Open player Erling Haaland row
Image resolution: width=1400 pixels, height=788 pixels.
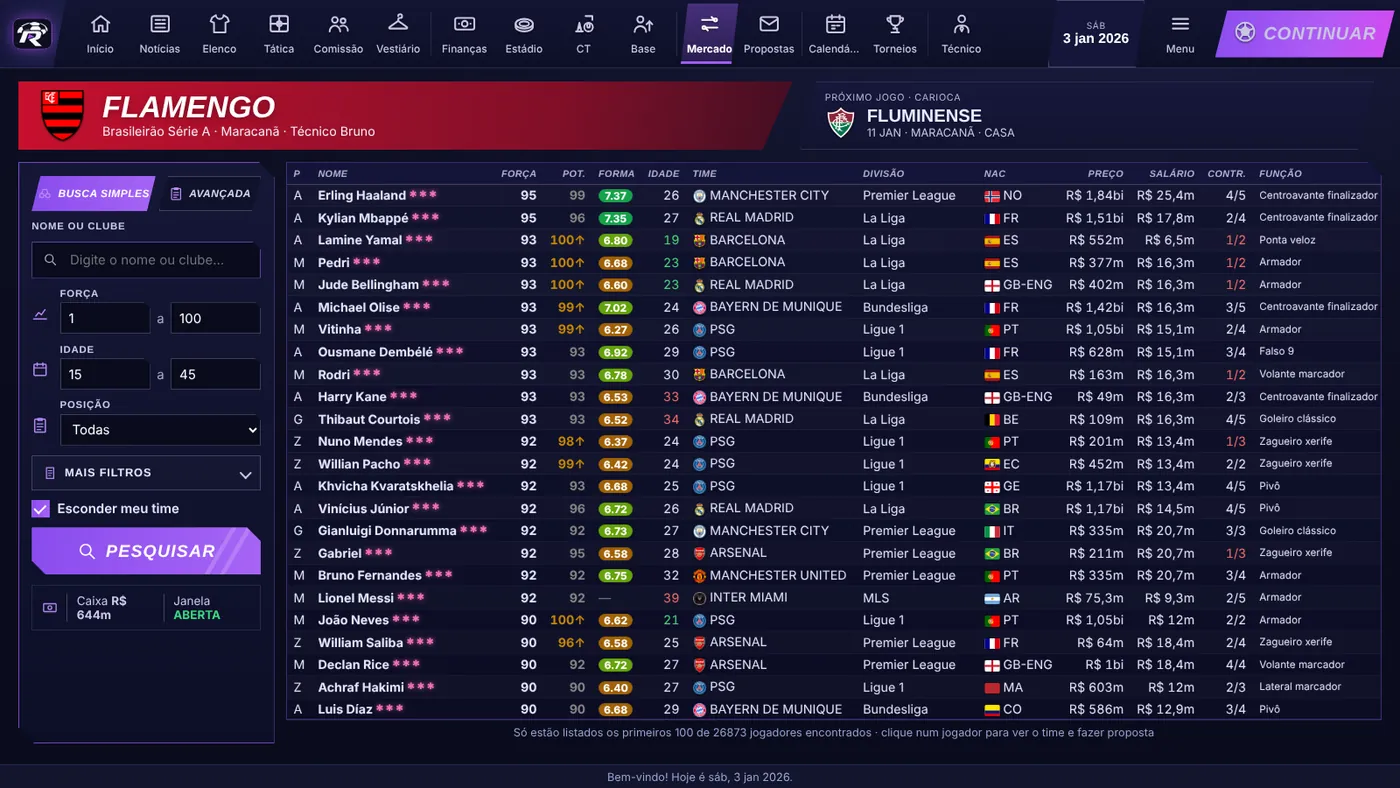point(834,196)
